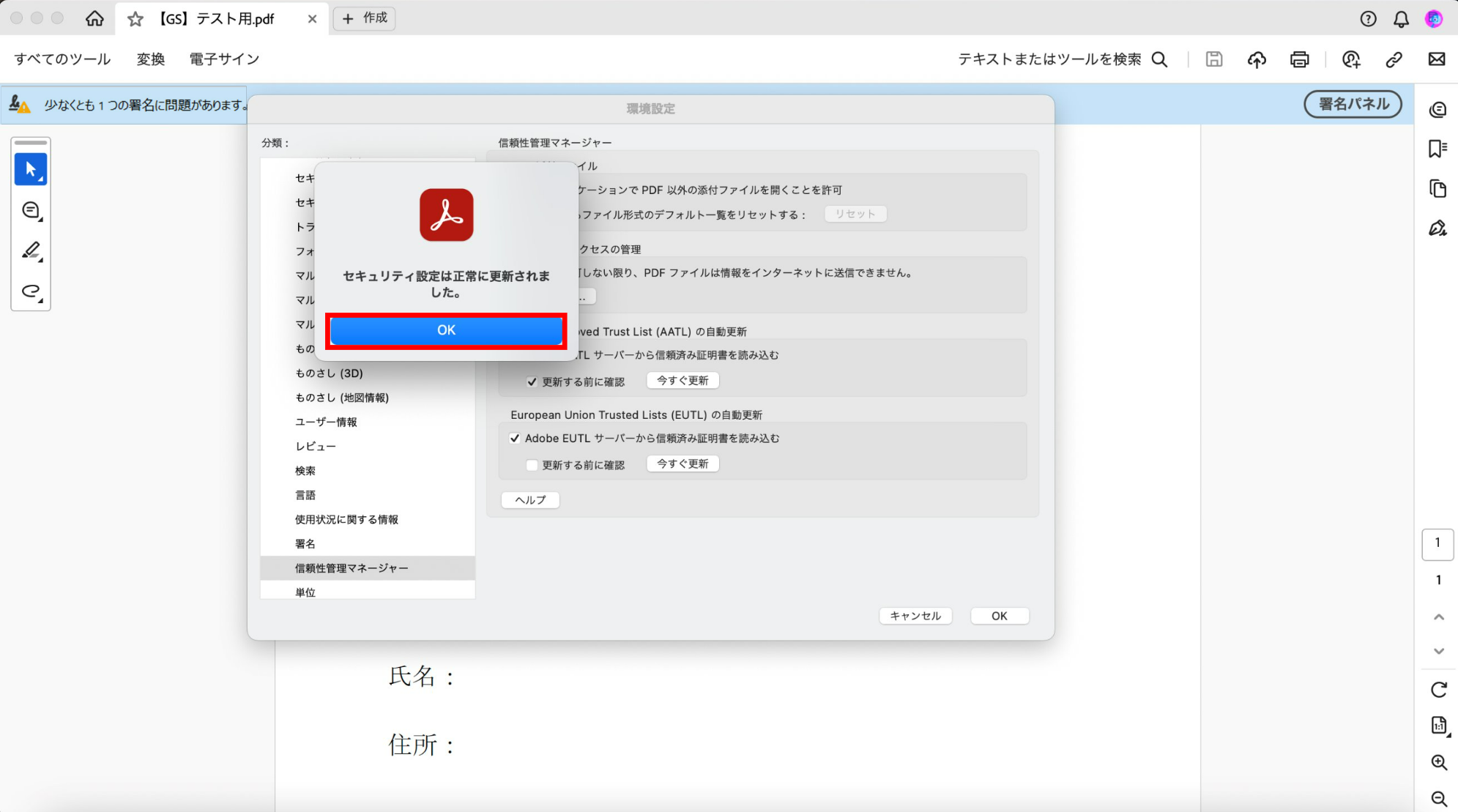The width and height of the screenshot is (1458, 812).
Task: Select the comment tool in left toolbar
Action: click(31, 211)
